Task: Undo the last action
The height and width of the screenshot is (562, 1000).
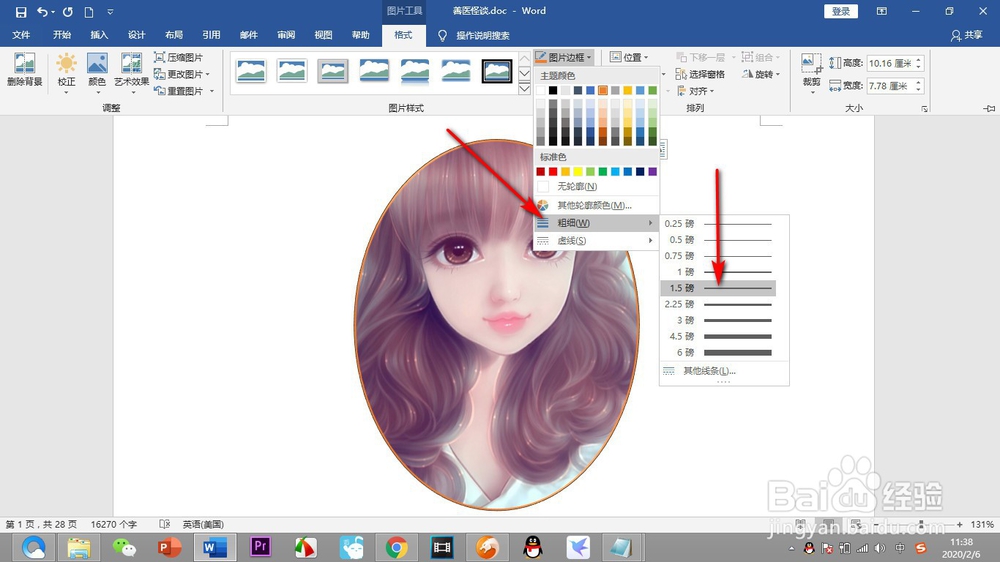Action: (x=42, y=11)
